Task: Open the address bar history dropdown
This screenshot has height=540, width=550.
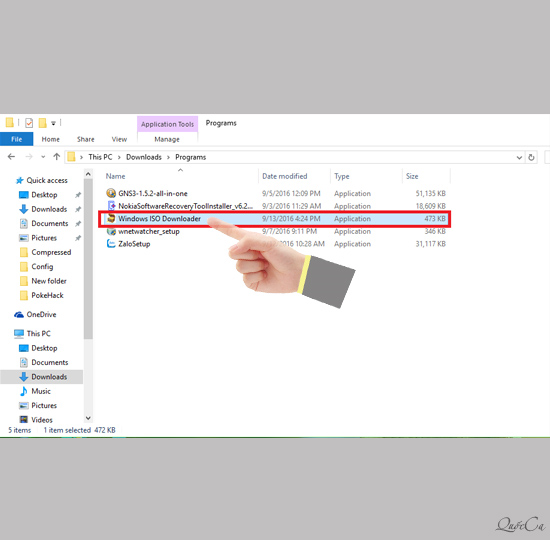Action: [x=519, y=158]
